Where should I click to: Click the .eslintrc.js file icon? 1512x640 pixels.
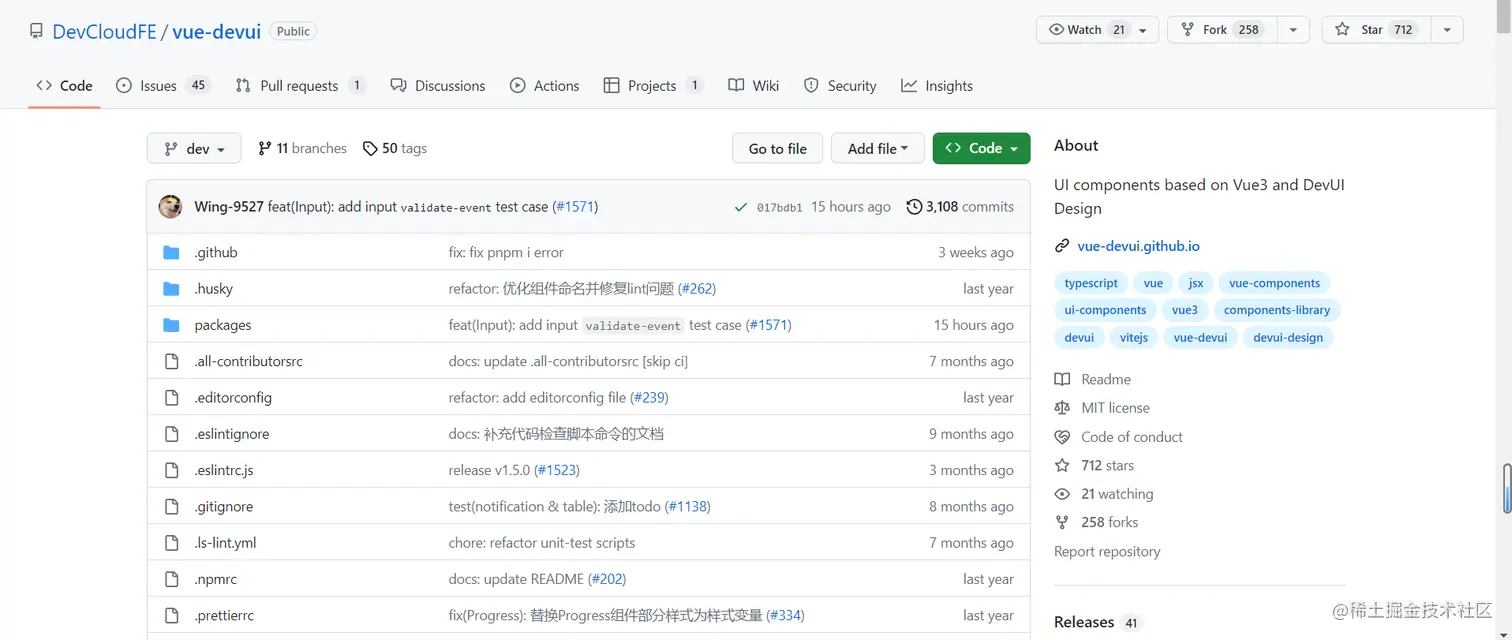(x=171, y=470)
